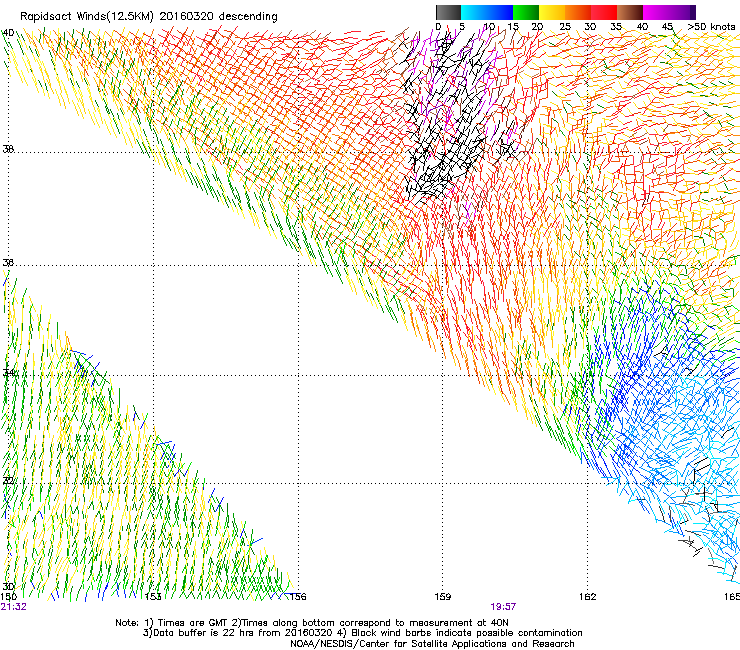Click the gray 0-5 knots legend segment
Screen dimensions: 740x650
tap(448, 12)
